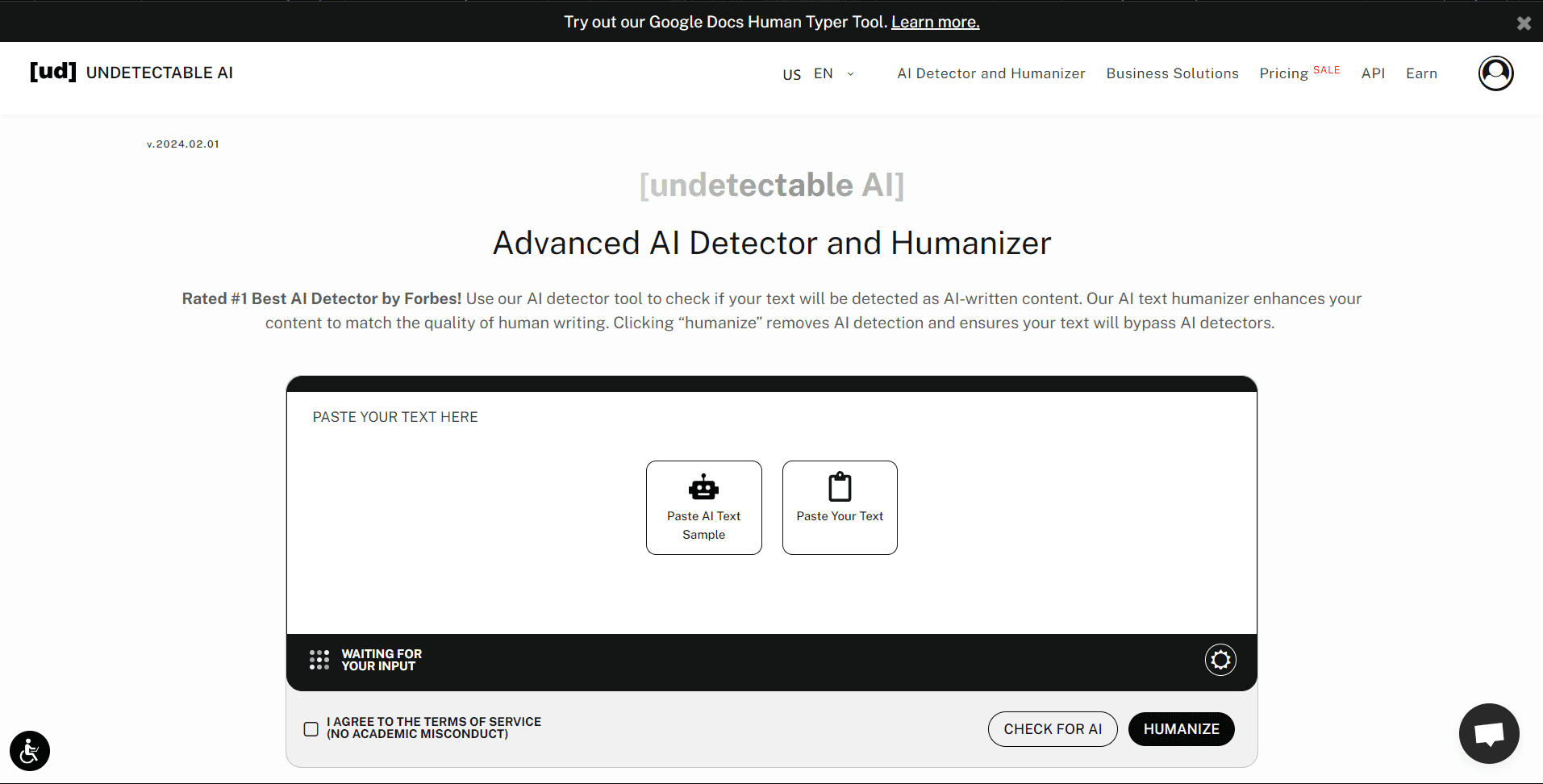Click the nine-dot status grid icon
The image size is (1543, 784).
pyautogui.click(x=319, y=660)
